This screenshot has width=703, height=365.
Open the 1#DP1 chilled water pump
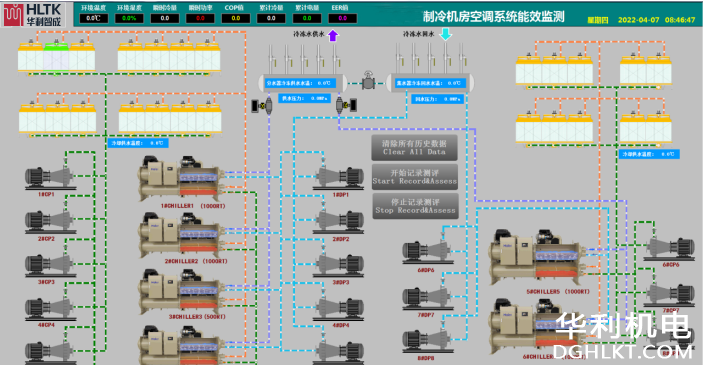coord(339,178)
